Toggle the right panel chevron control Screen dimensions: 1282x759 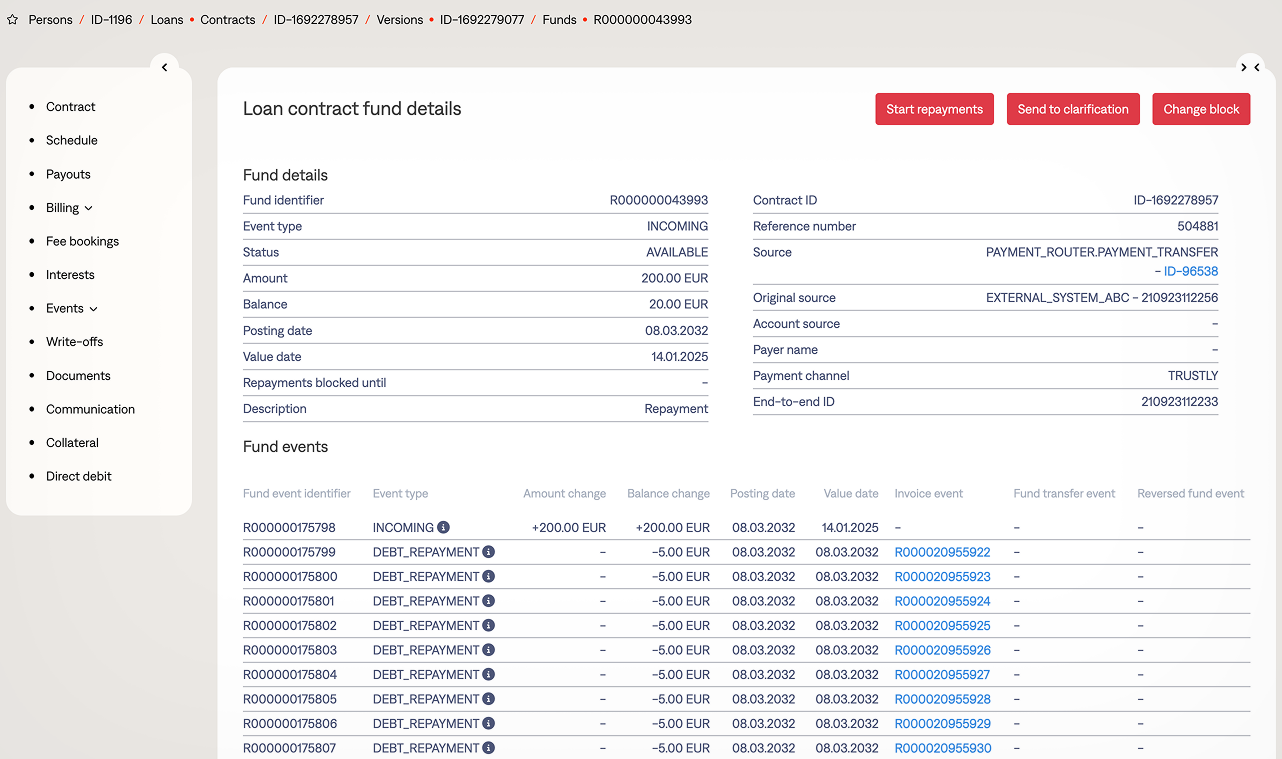point(1250,67)
